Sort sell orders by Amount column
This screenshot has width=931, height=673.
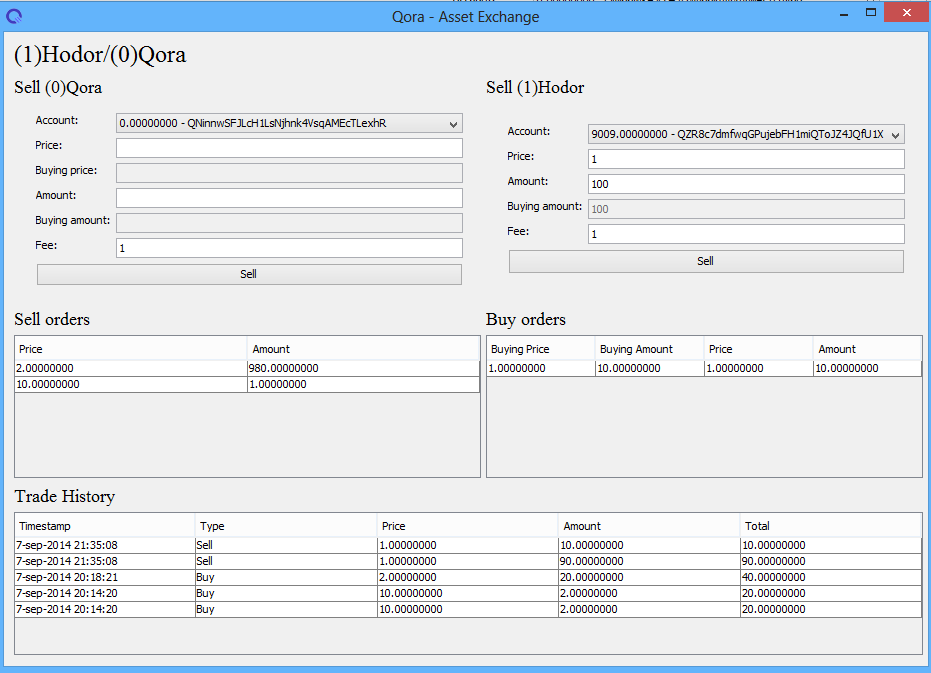pyautogui.click(x=363, y=349)
